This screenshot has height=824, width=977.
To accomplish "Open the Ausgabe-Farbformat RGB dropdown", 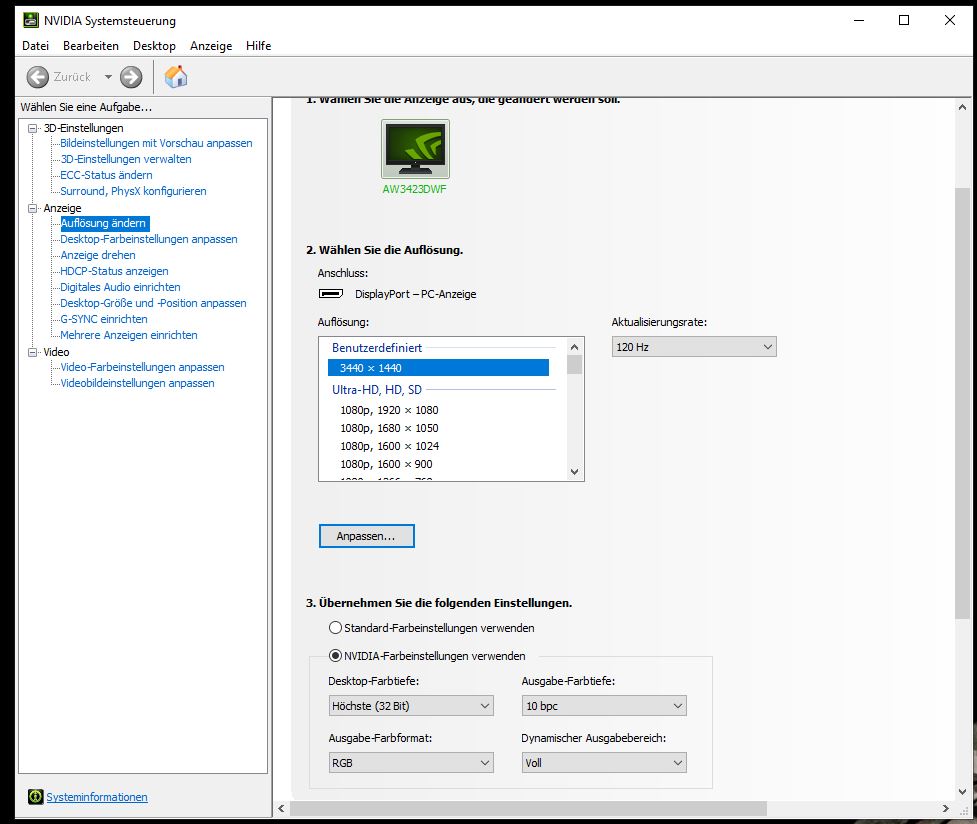I will point(411,763).
